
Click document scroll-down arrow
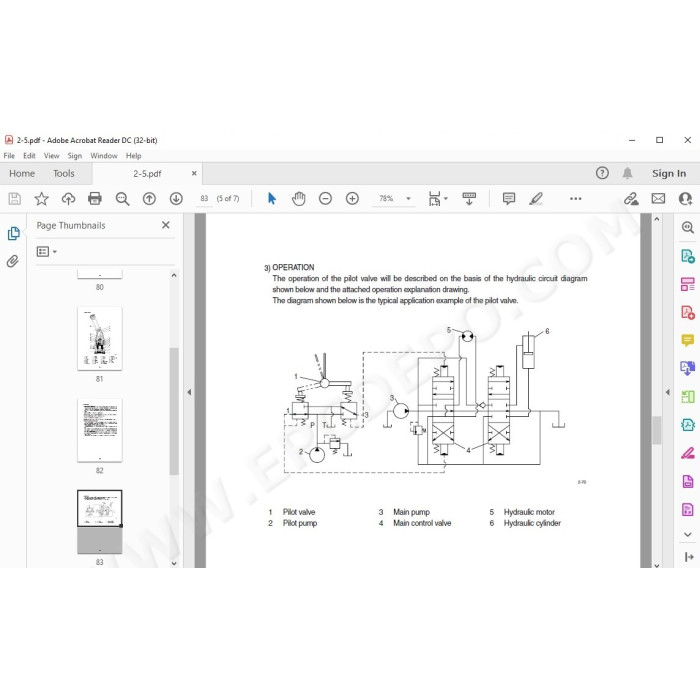(x=657, y=565)
